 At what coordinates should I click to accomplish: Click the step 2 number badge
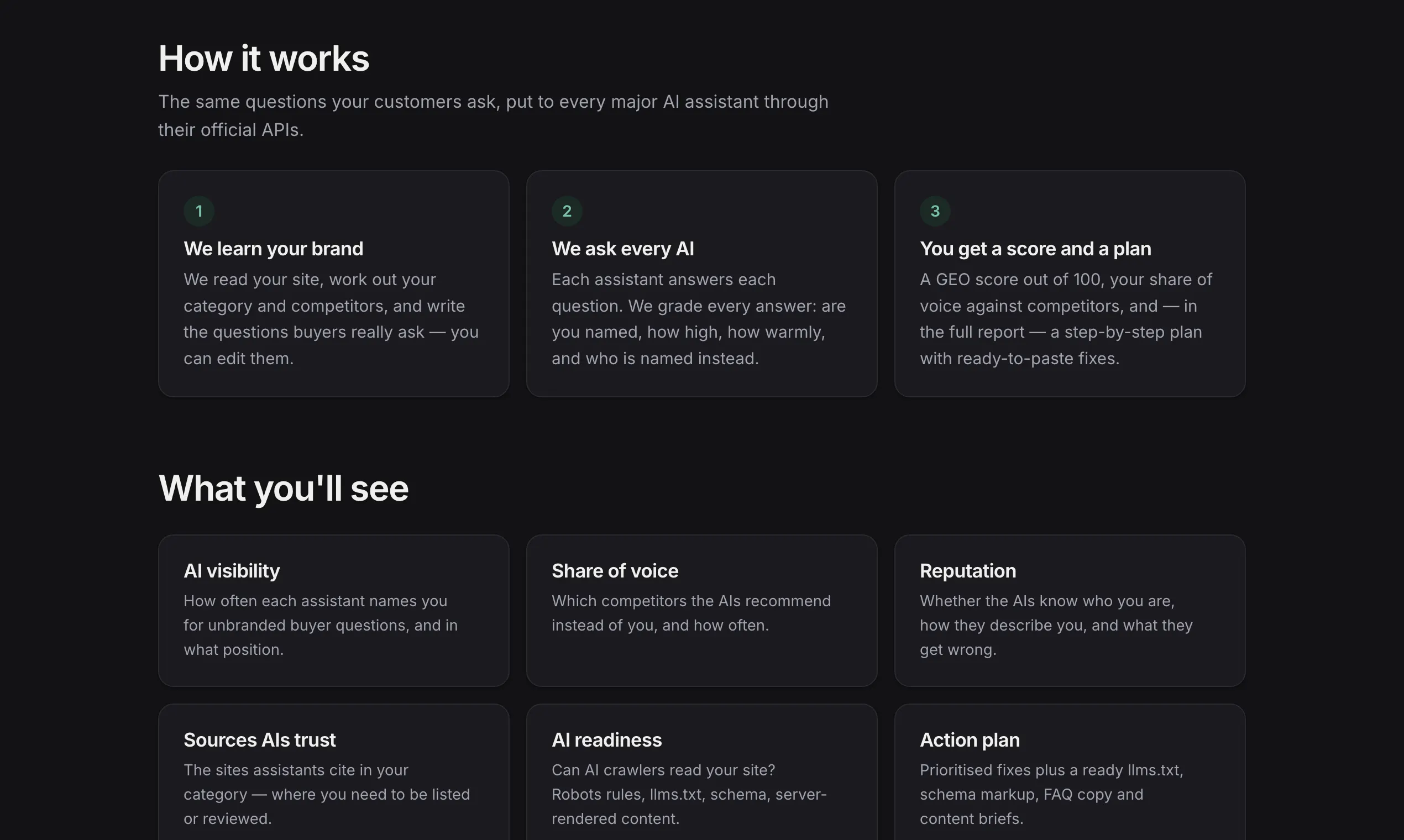[x=567, y=211]
